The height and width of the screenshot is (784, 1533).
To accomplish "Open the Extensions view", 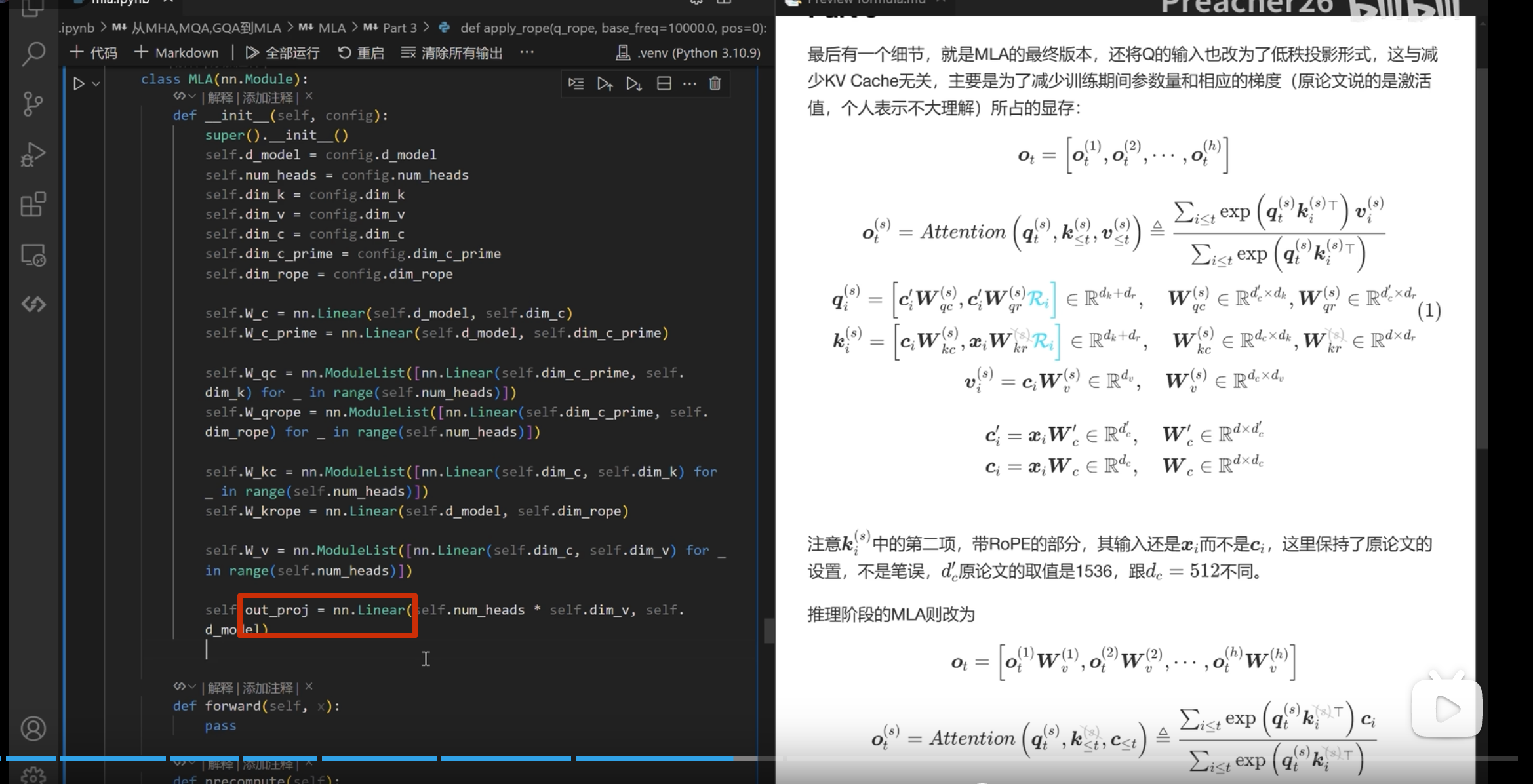I will coord(33,205).
